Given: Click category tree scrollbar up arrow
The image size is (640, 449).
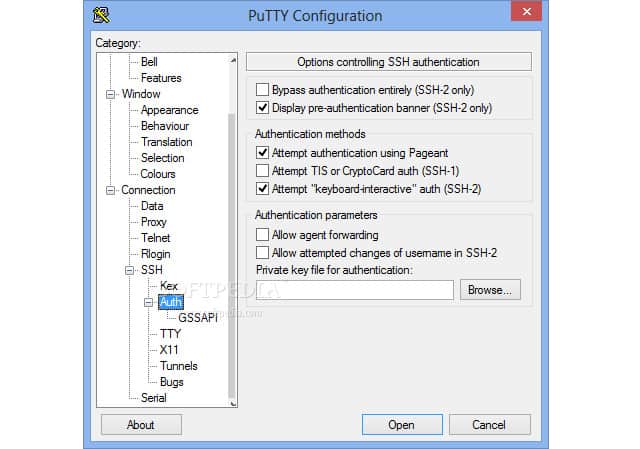Looking at the screenshot, I should [233, 60].
